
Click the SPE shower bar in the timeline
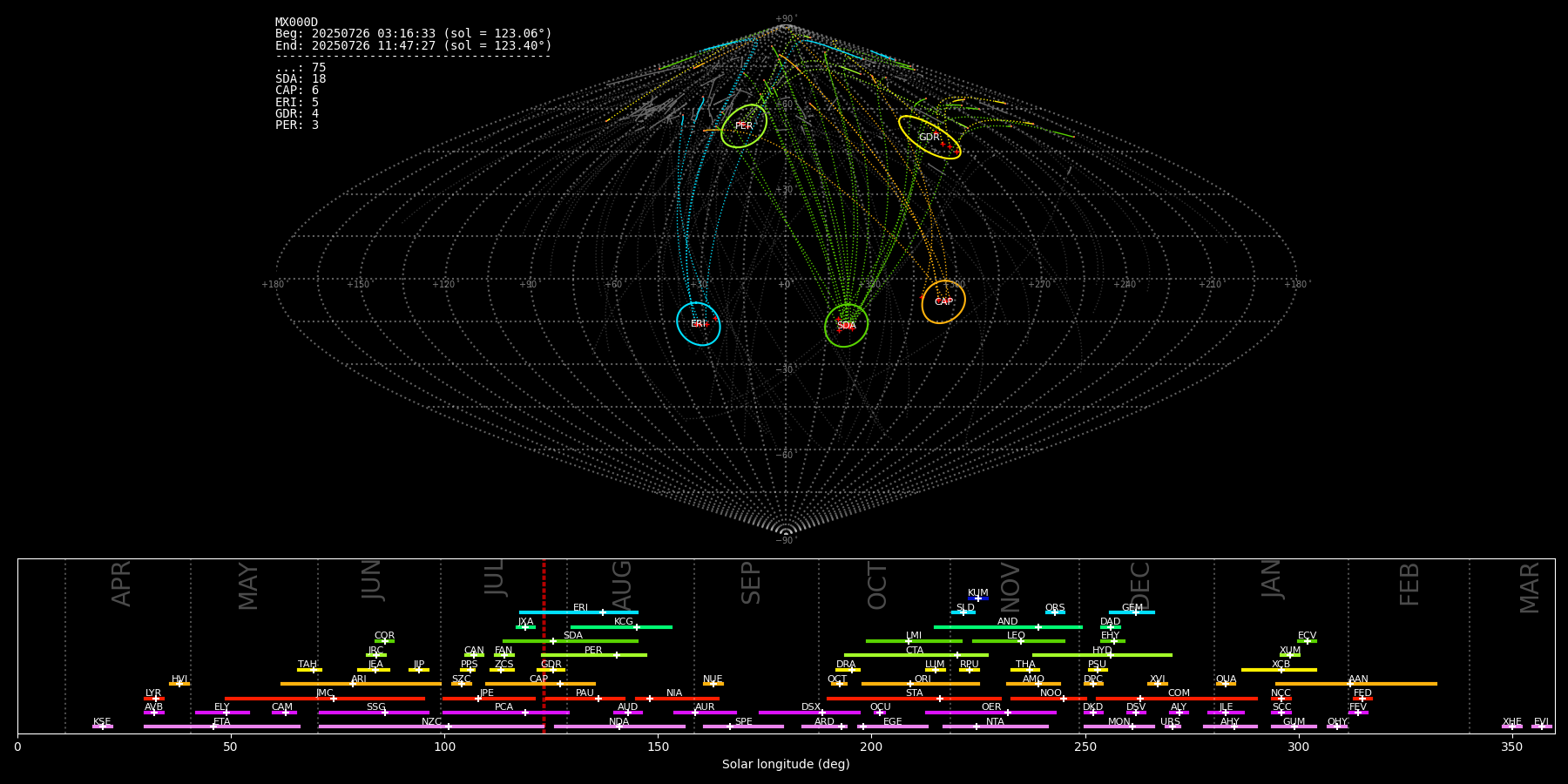point(743,727)
